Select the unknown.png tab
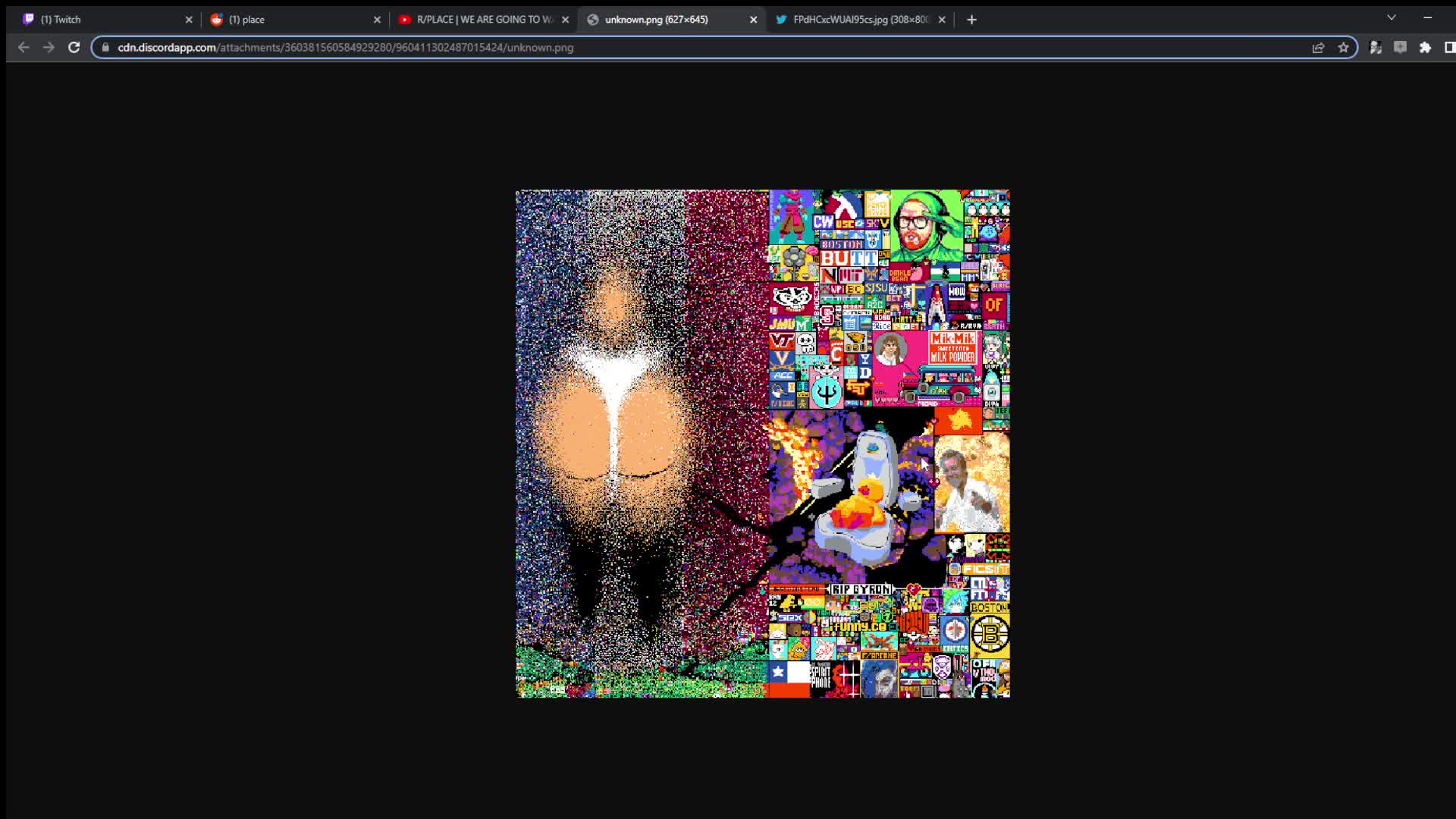Image resolution: width=1456 pixels, height=819 pixels. (670, 20)
